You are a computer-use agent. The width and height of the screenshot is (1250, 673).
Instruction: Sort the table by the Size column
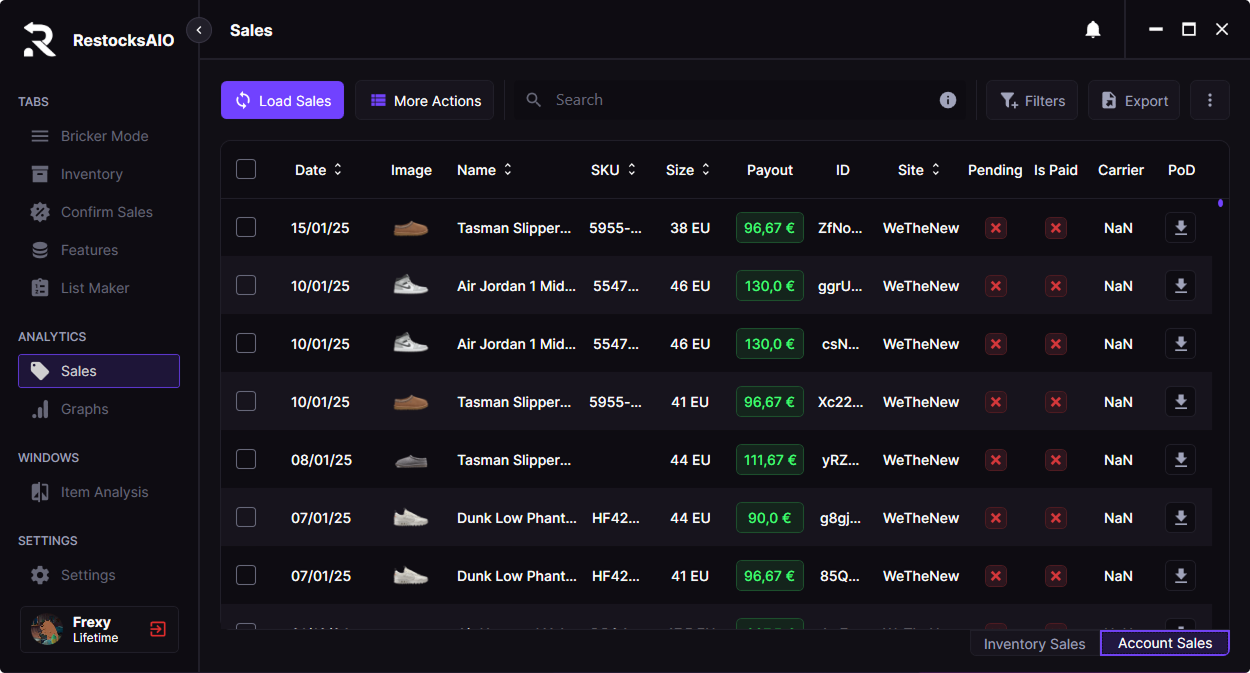pyautogui.click(x=688, y=170)
